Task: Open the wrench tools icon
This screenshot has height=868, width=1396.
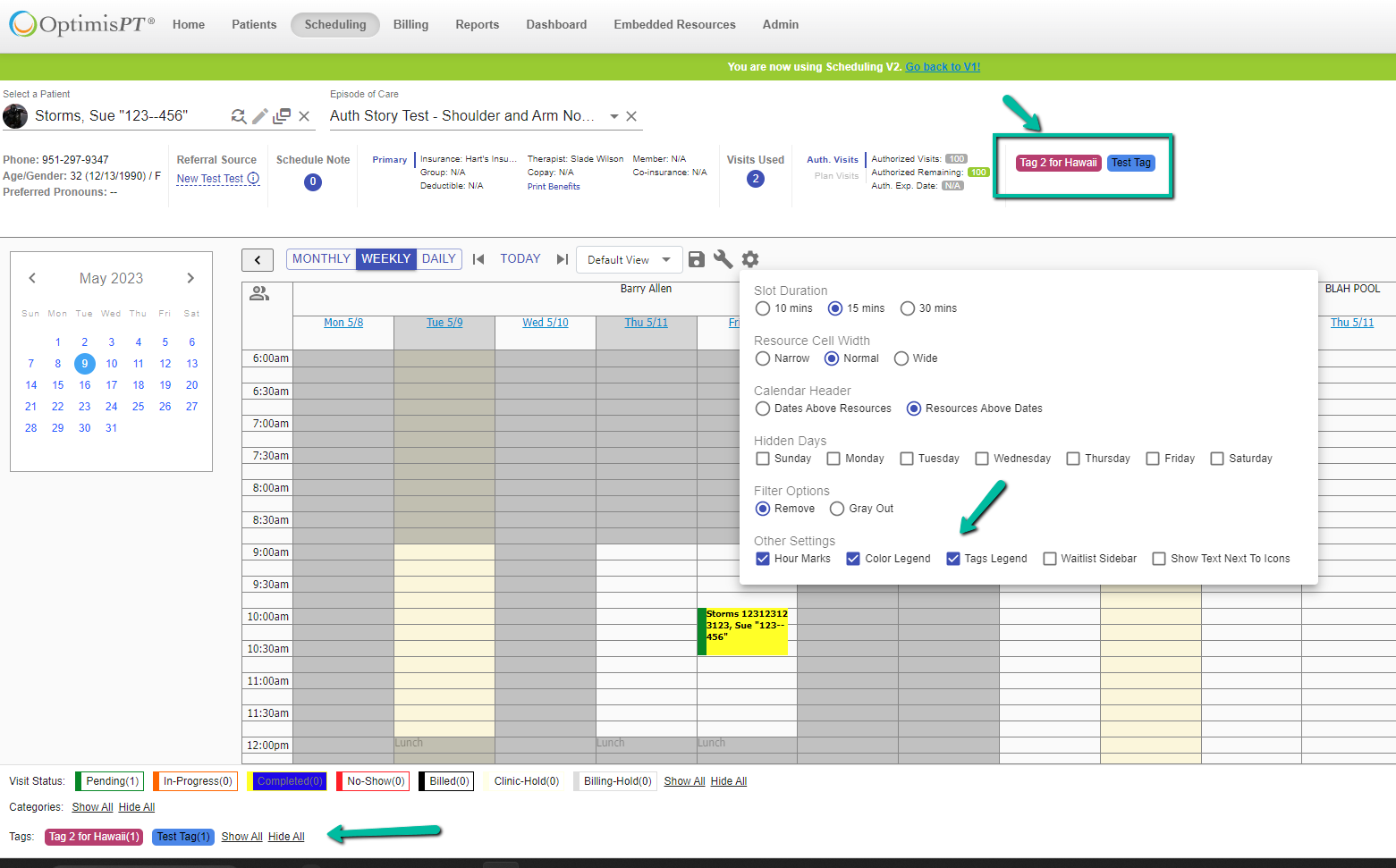Action: tap(723, 259)
